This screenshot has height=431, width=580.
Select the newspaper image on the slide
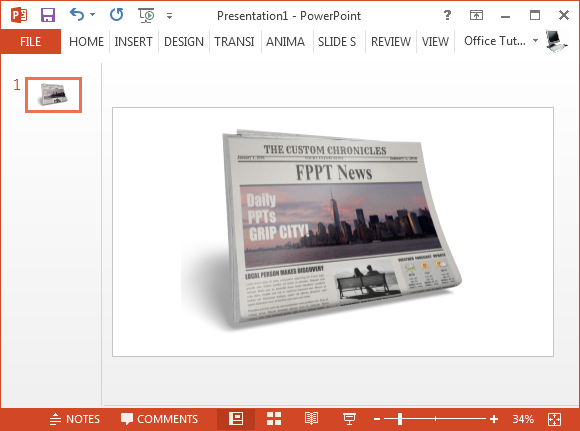tap(321, 229)
